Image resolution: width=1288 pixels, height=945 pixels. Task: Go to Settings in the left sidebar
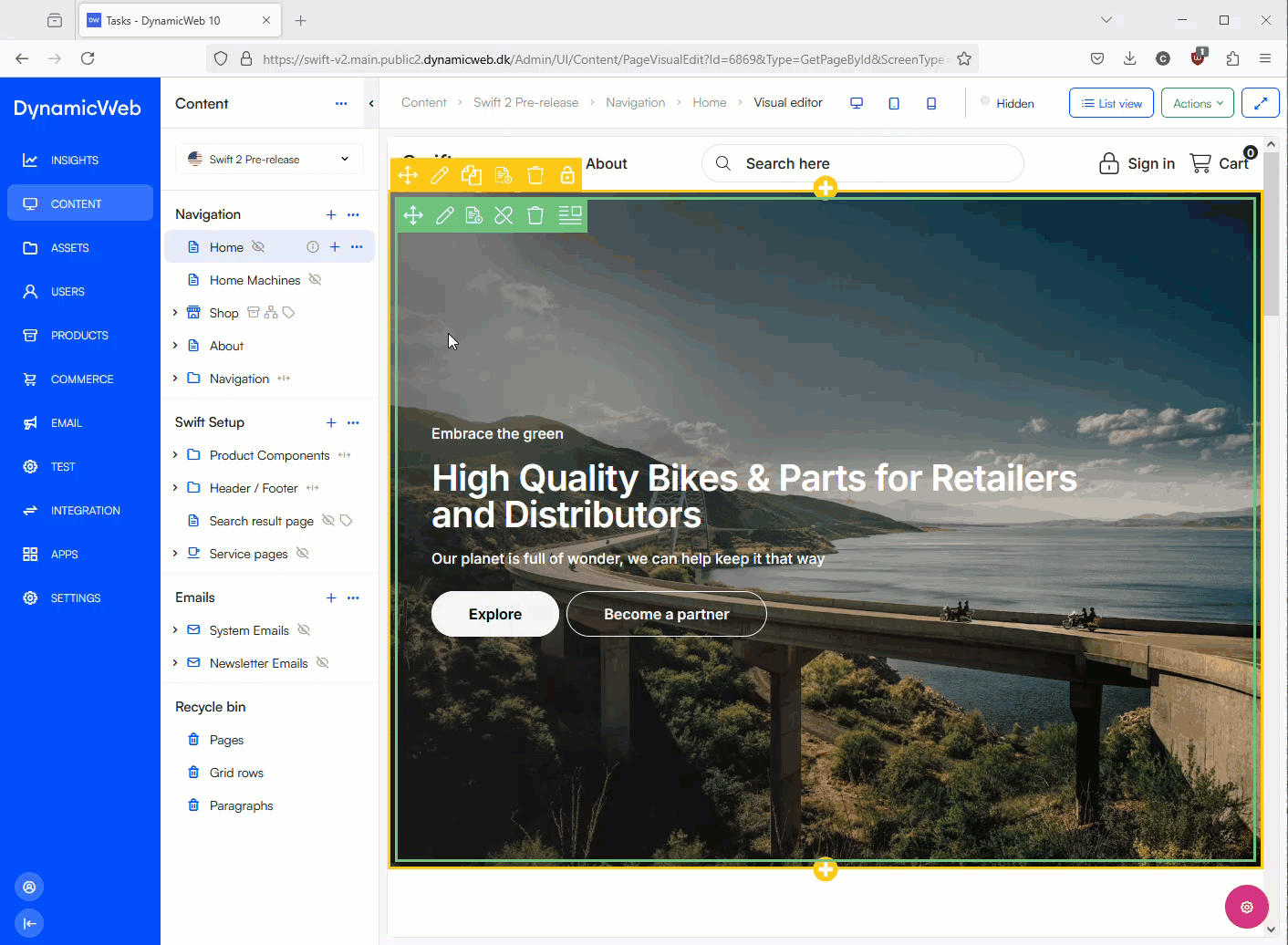tap(76, 598)
